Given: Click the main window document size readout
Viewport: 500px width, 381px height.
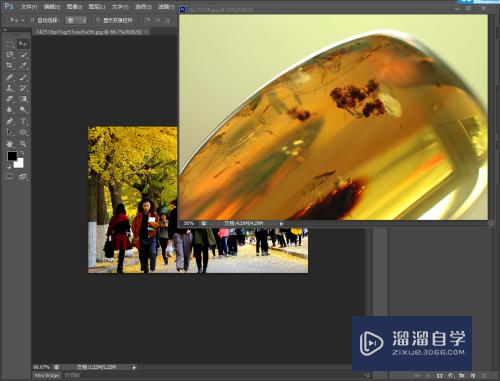Looking at the screenshot, I should point(97,367).
